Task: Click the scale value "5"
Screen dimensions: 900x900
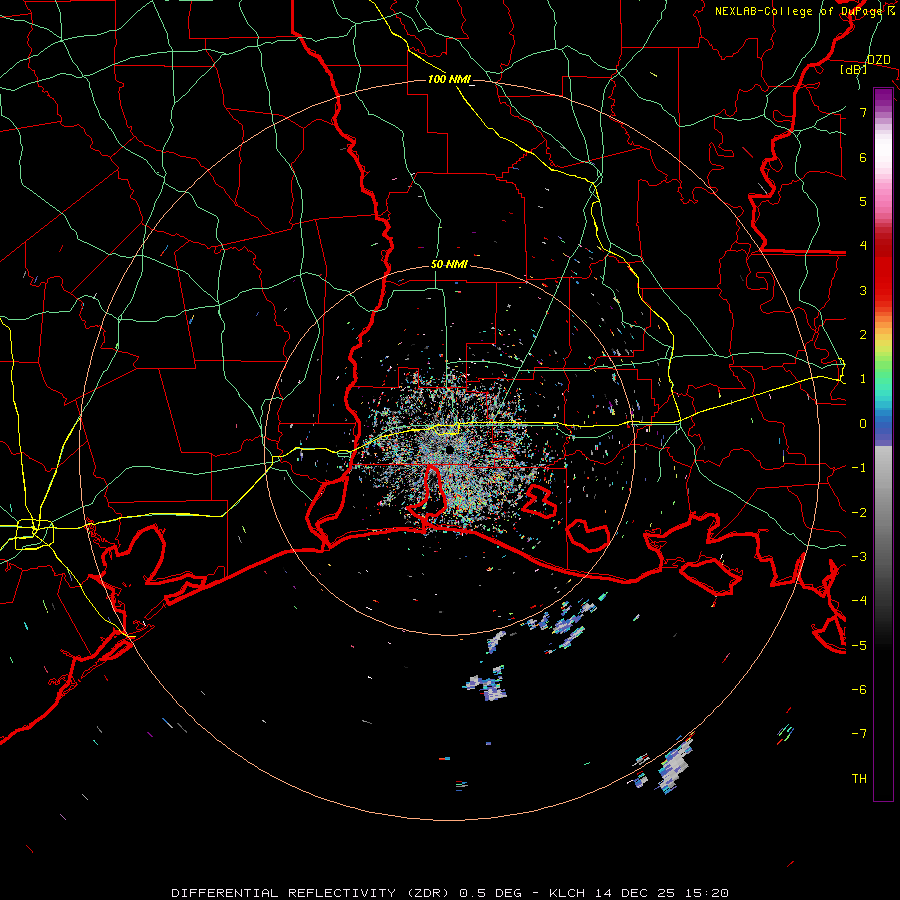Action: (863, 201)
